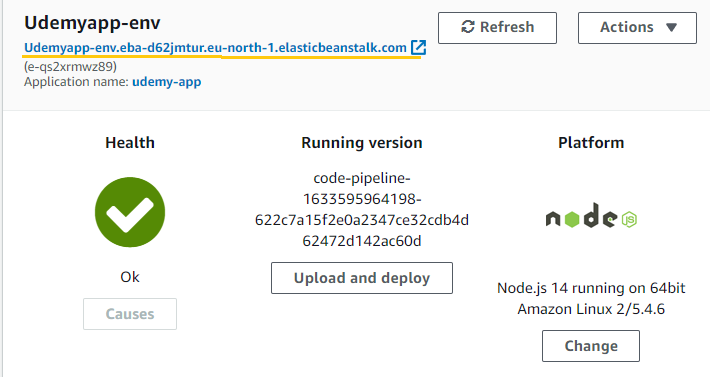This screenshot has width=710, height=377.
Task: Expand the Actions dropdown arrow
Action: (671, 27)
